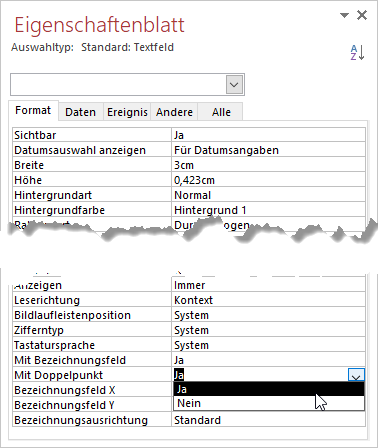Show the Alle tab
This screenshot has height=448, width=378.
[x=221, y=112]
